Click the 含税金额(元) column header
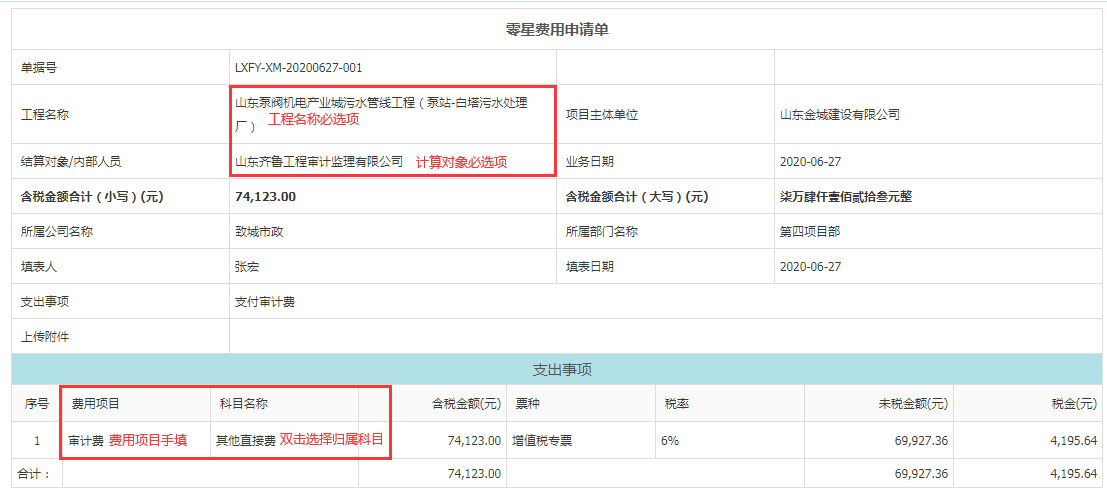 467,404
